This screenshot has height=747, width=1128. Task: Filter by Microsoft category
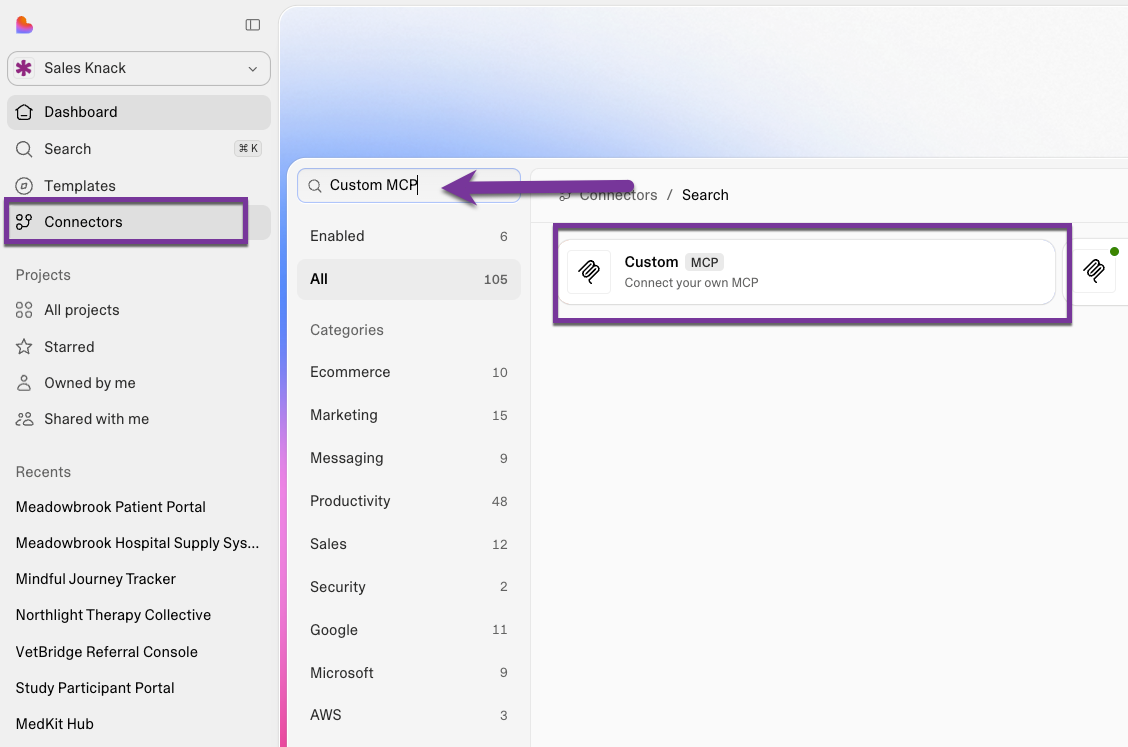tap(409, 672)
